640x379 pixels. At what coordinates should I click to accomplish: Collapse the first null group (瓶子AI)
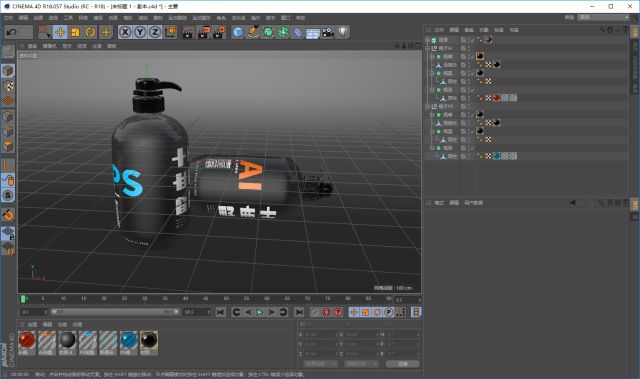(427, 48)
